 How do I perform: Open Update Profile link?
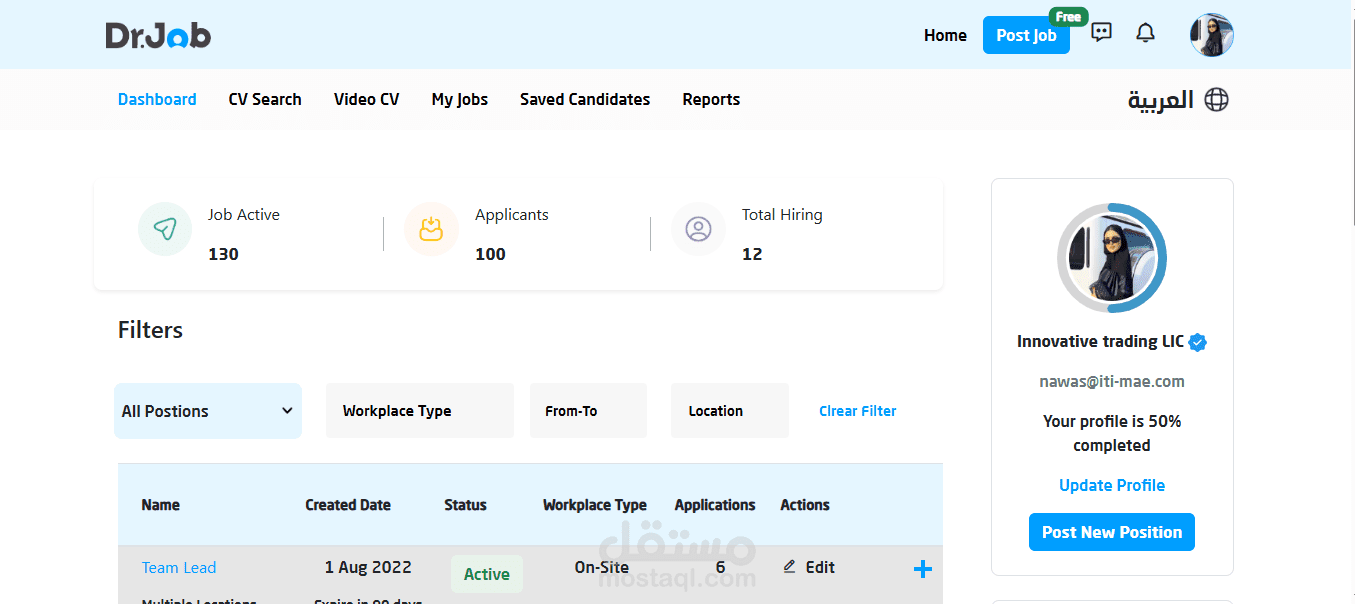[1111, 485]
